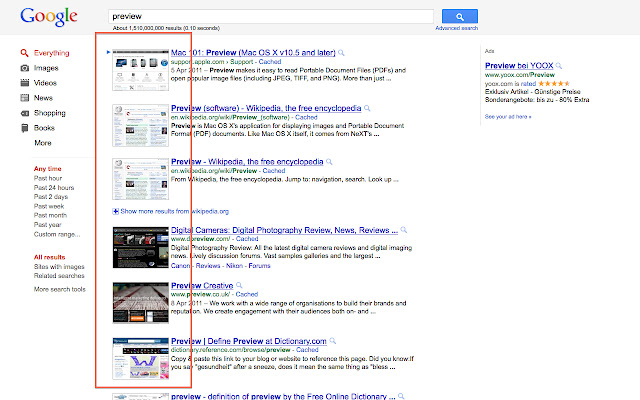
Task: Expand 'More search tools' in sidebar
Action: (x=60, y=289)
